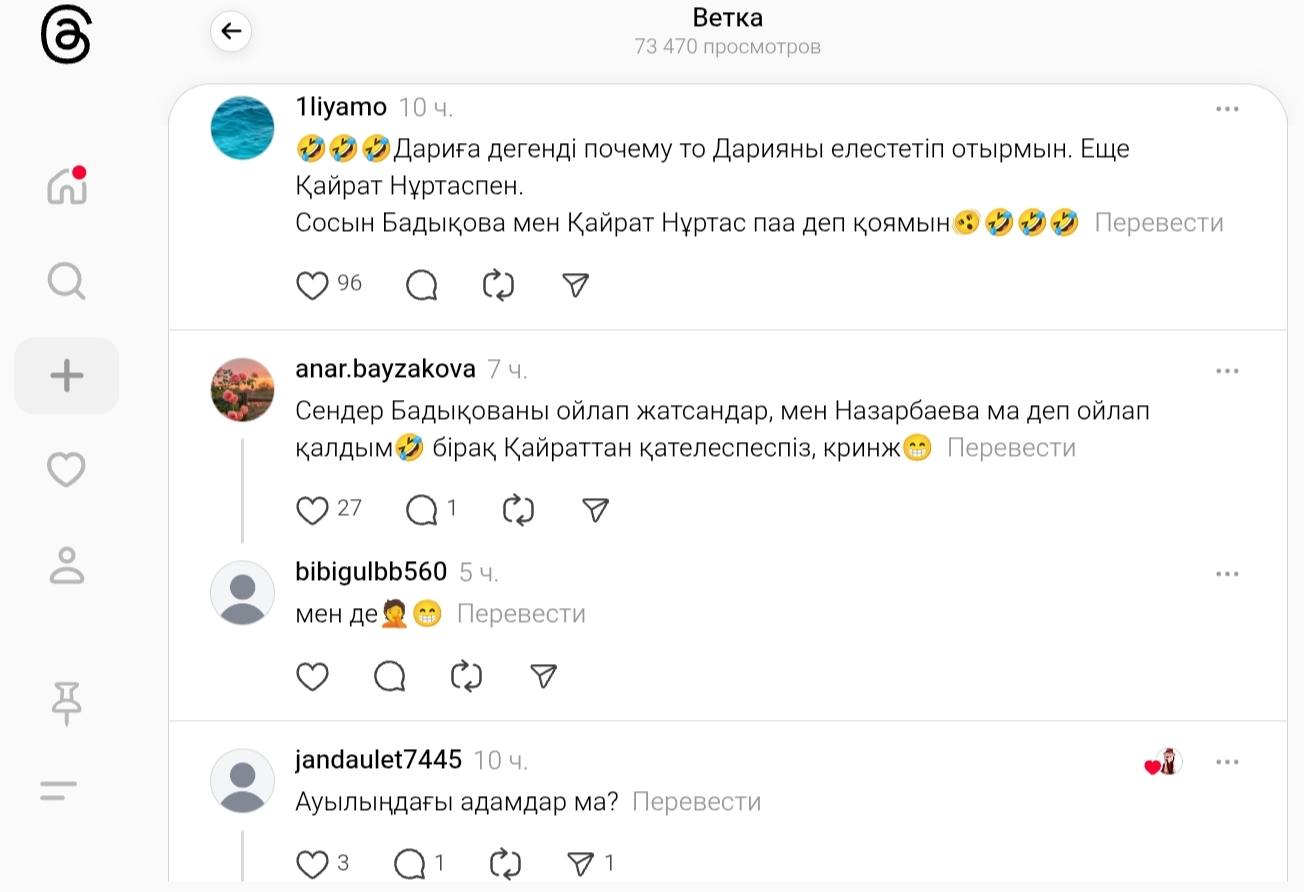Open more options for 1liyamo's post
1304x892 pixels.
pos(1227,109)
